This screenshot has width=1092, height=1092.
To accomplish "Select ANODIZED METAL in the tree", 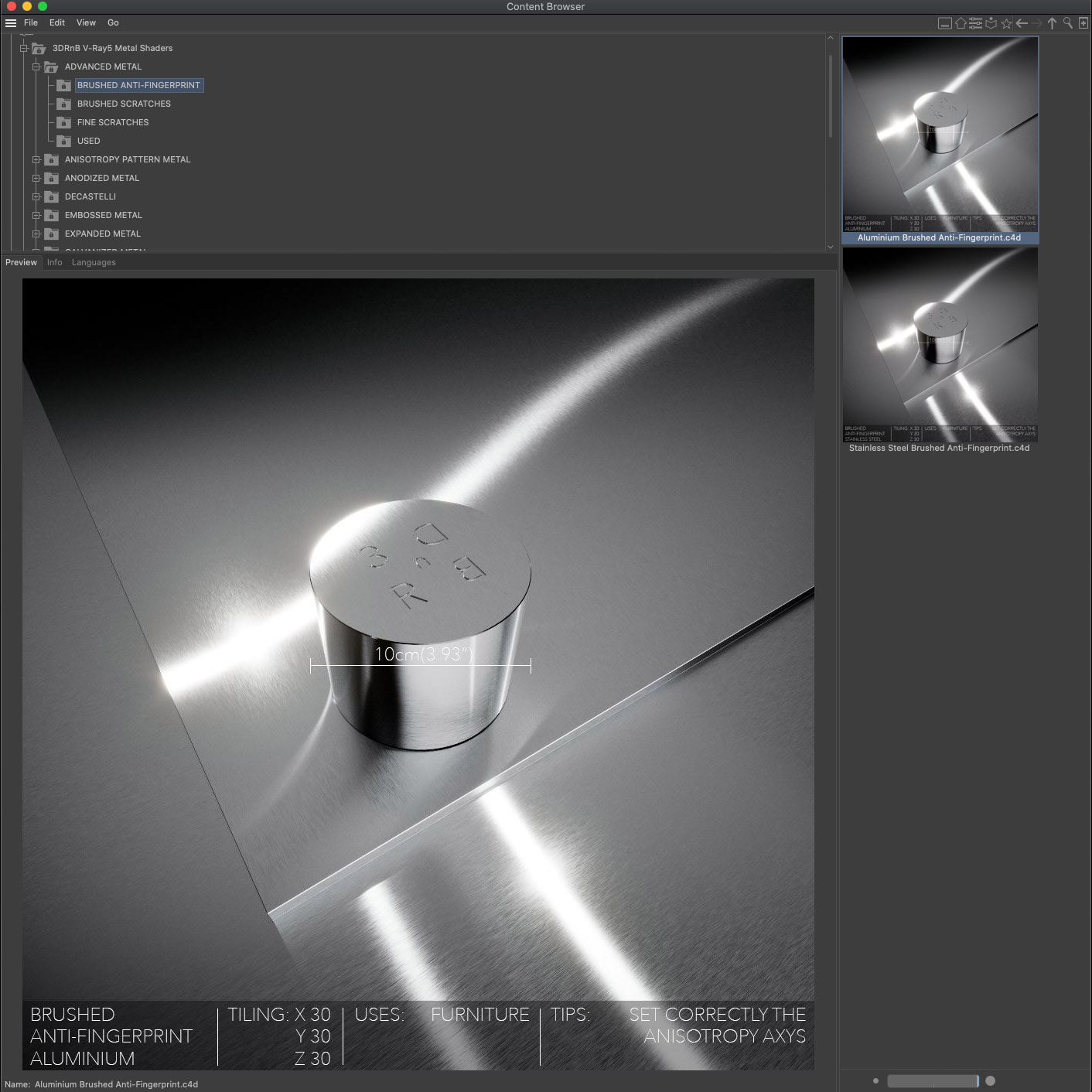I will tap(102, 178).
